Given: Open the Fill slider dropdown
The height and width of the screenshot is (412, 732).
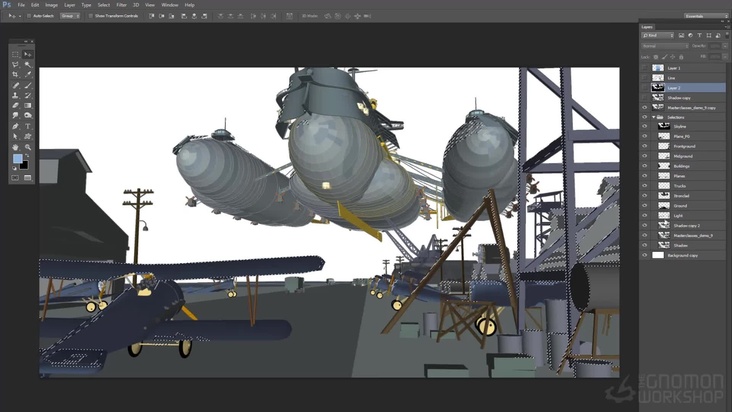Looking at the screenshot, I should tap(725, 57).
